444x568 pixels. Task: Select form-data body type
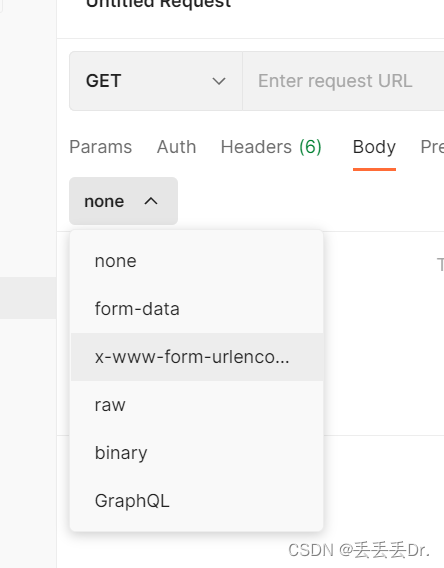(x=197, y=309)
